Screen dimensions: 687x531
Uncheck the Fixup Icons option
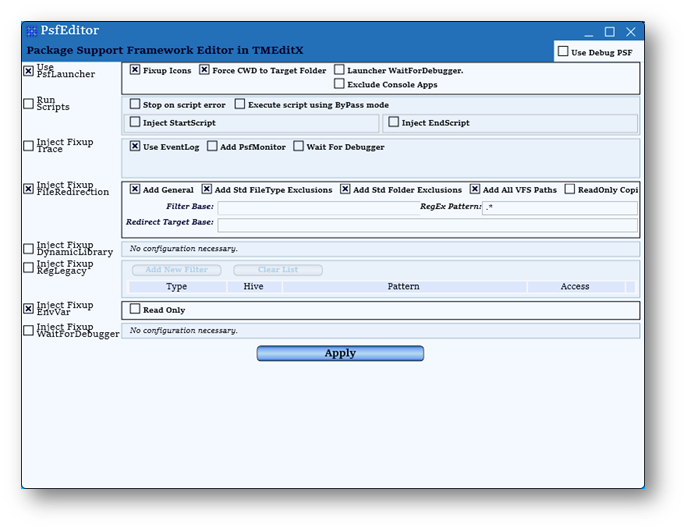[x=135, y=70]
